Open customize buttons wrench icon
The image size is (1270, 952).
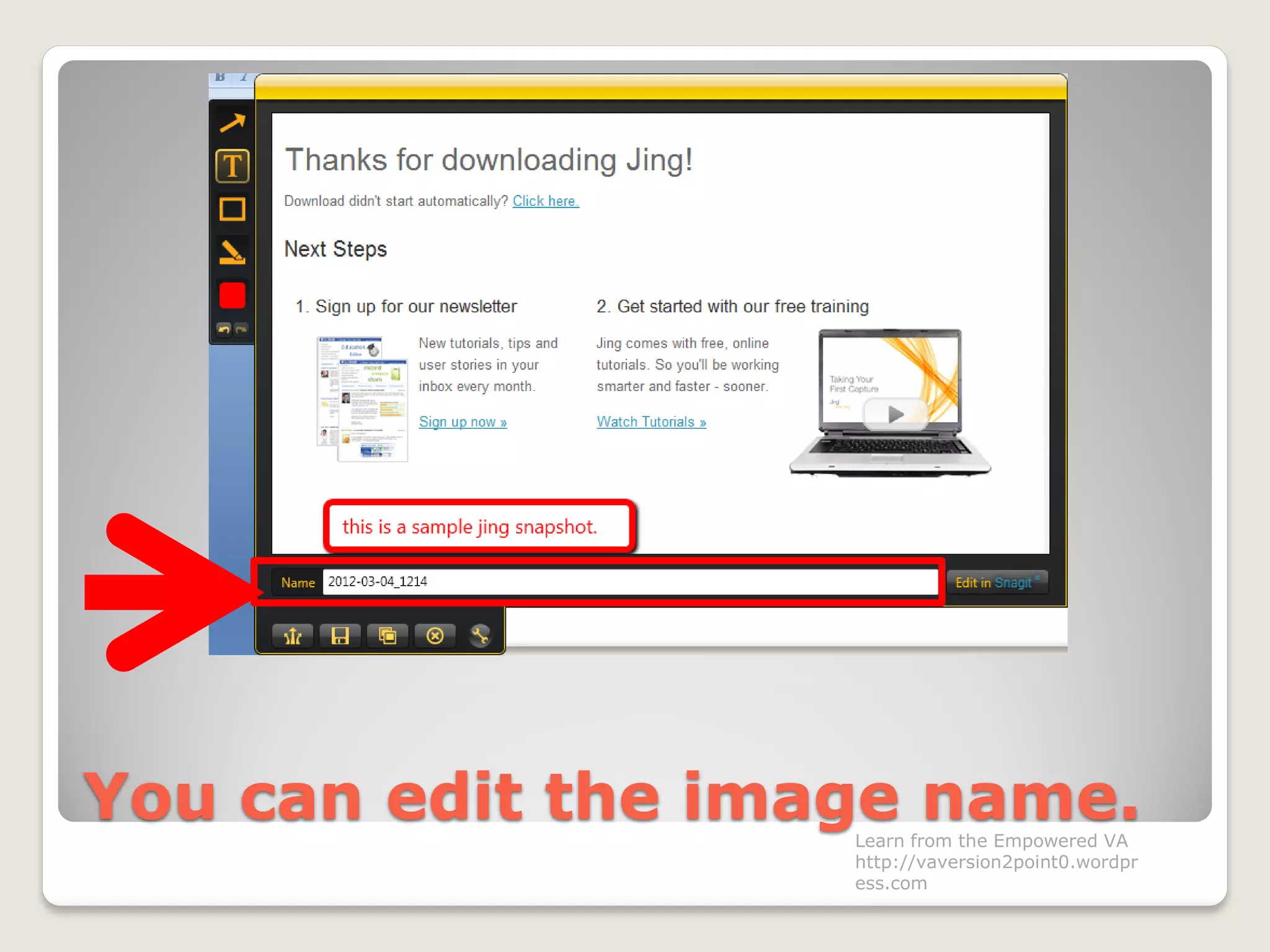[x=480, y=636]
